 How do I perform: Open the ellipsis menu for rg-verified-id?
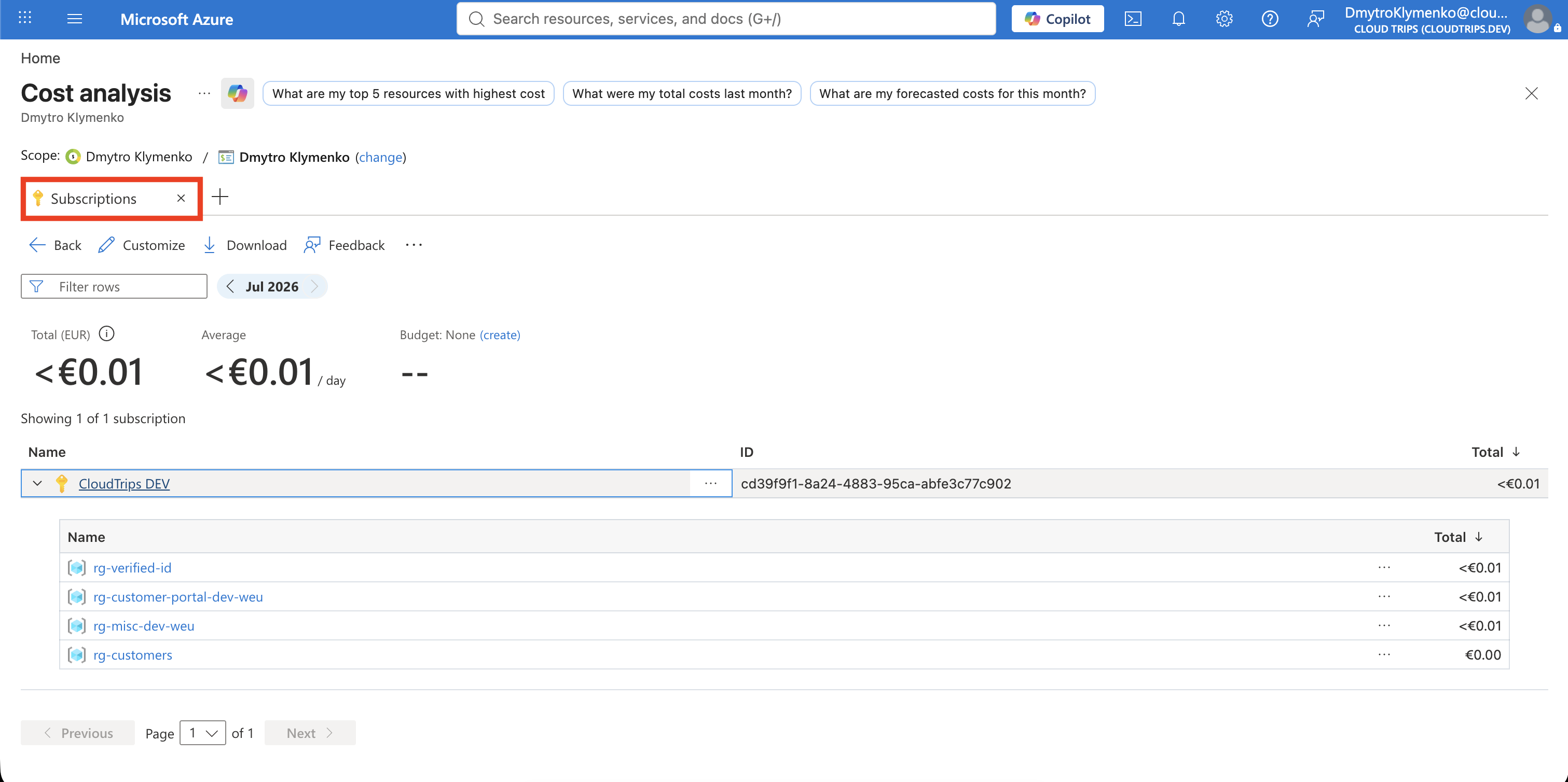coord(1384,567)
